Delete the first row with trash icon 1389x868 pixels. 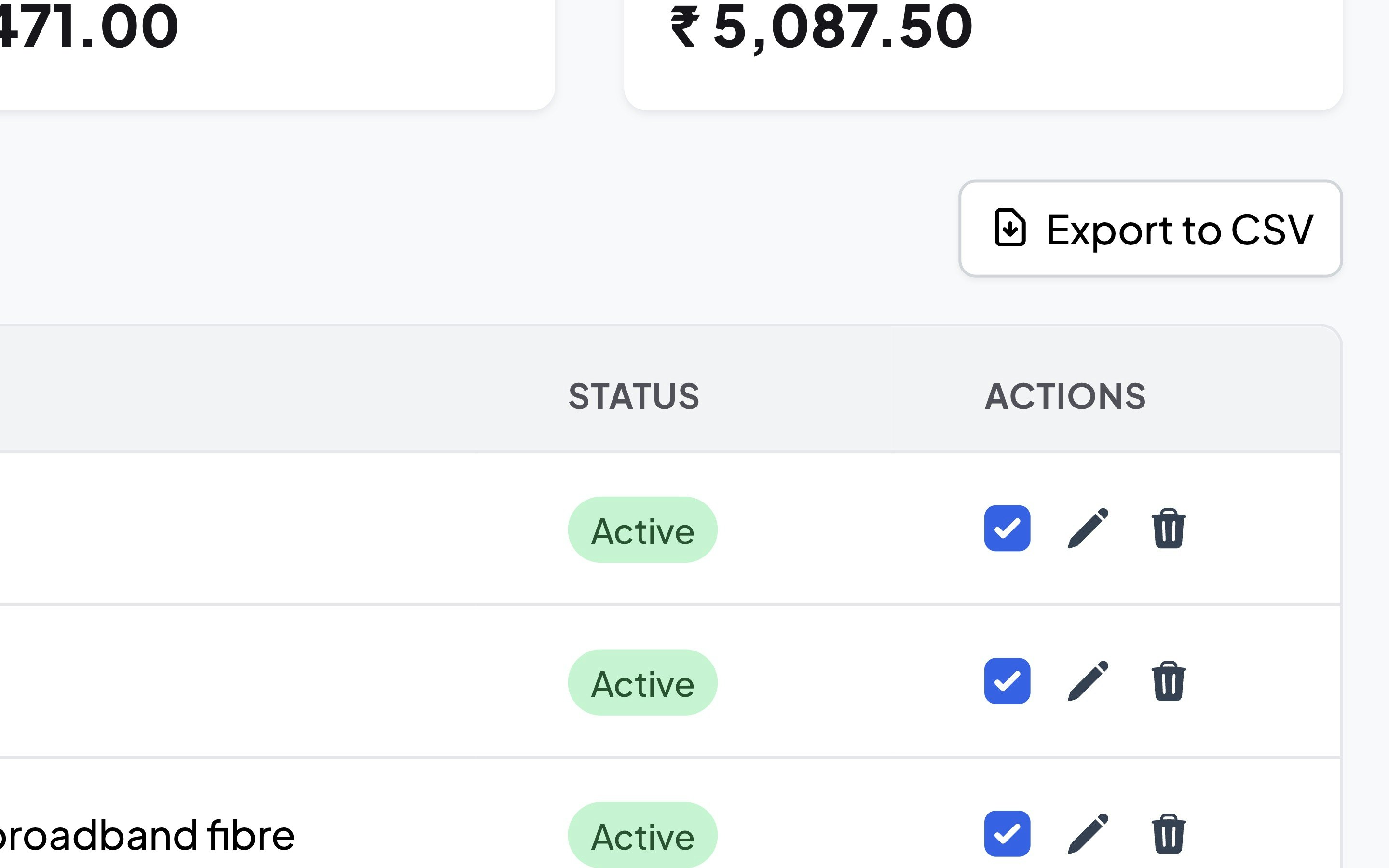click(1169, 528)
